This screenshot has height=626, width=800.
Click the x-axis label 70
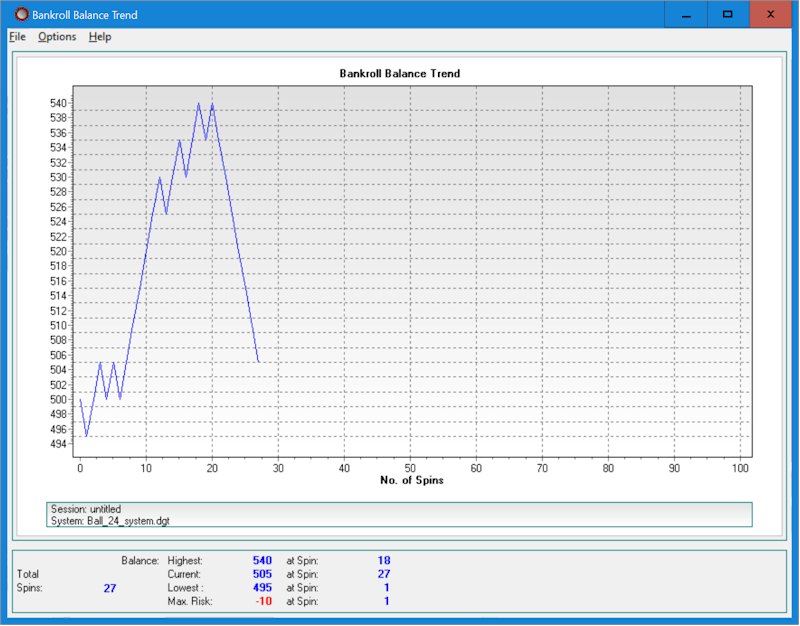pos(542,468)
